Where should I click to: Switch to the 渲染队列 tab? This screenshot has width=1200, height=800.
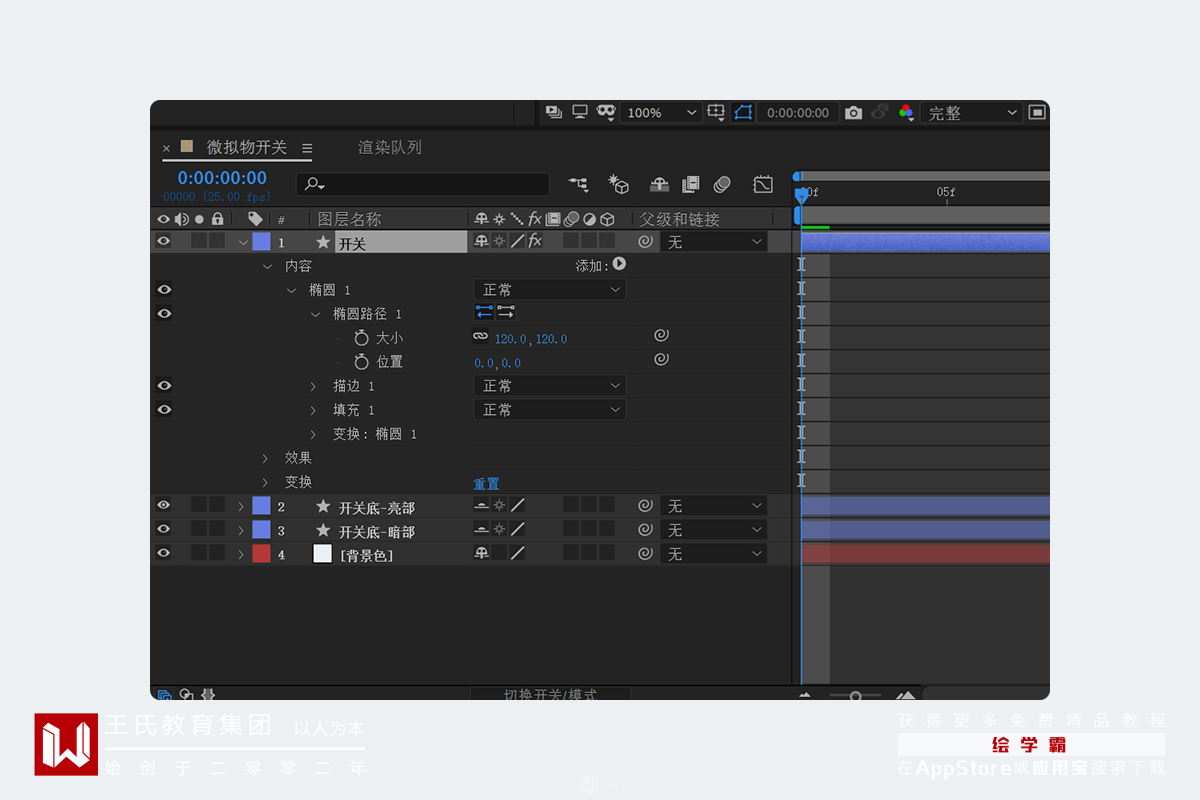390,147
